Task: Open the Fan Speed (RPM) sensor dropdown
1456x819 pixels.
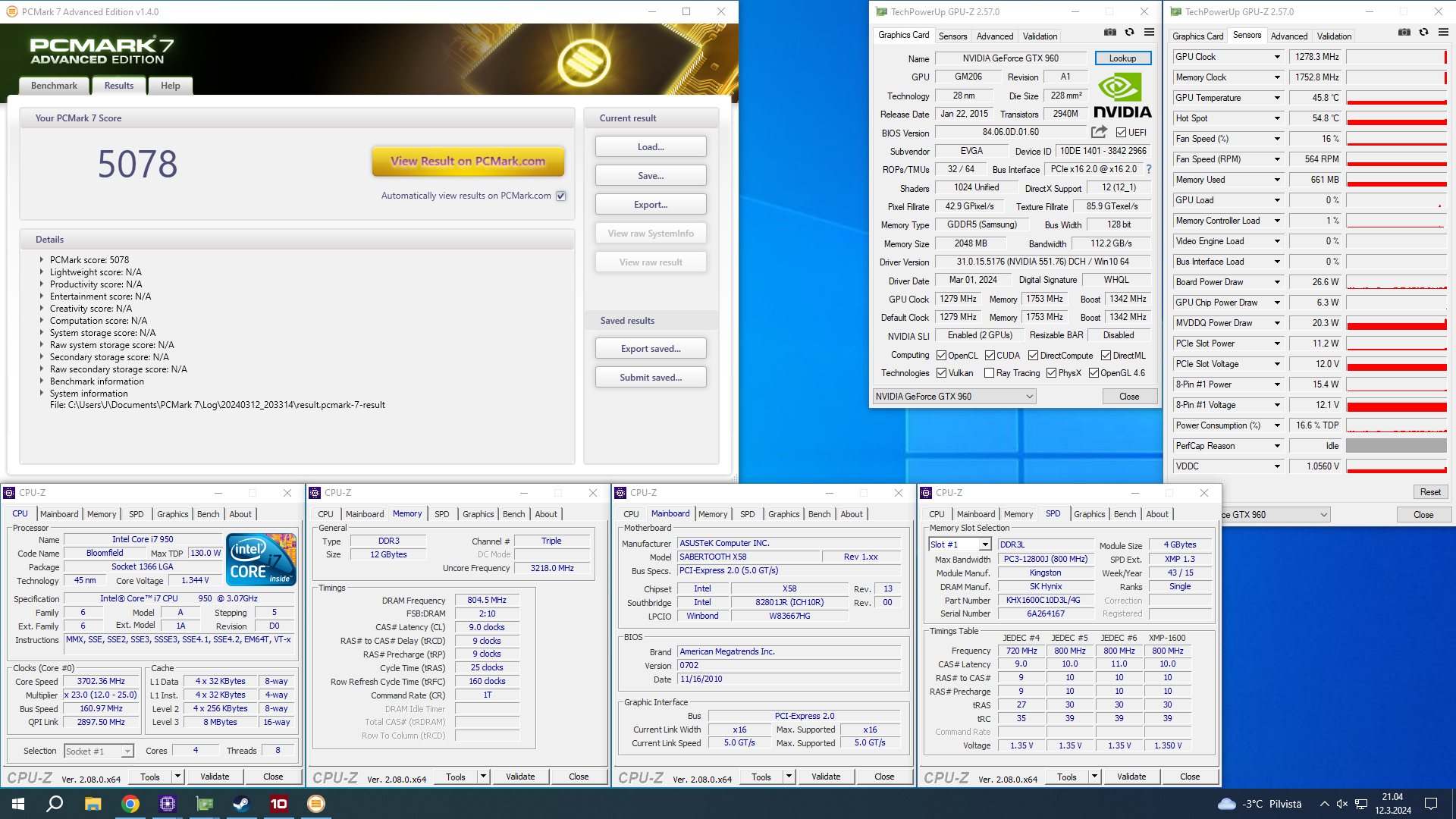Action: pyautogui.click(x=1277, y=159)
